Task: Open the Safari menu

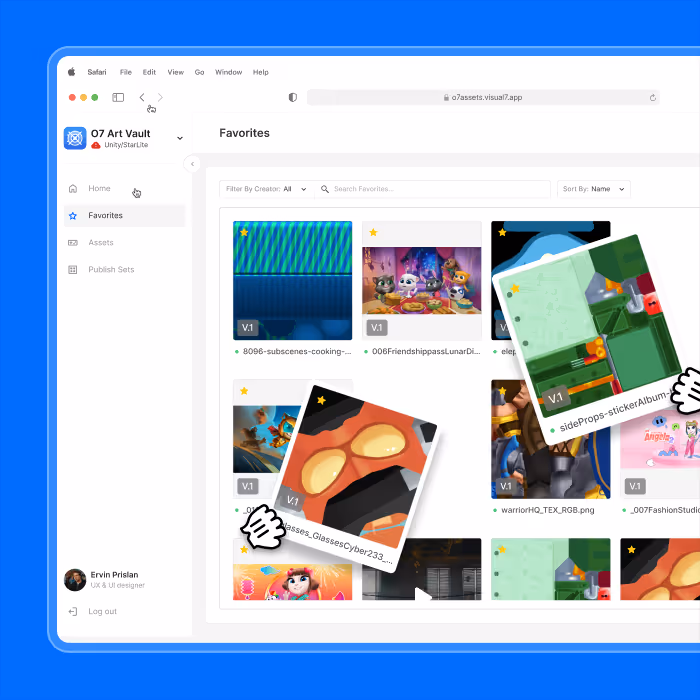Action: [x=97, y=72]
